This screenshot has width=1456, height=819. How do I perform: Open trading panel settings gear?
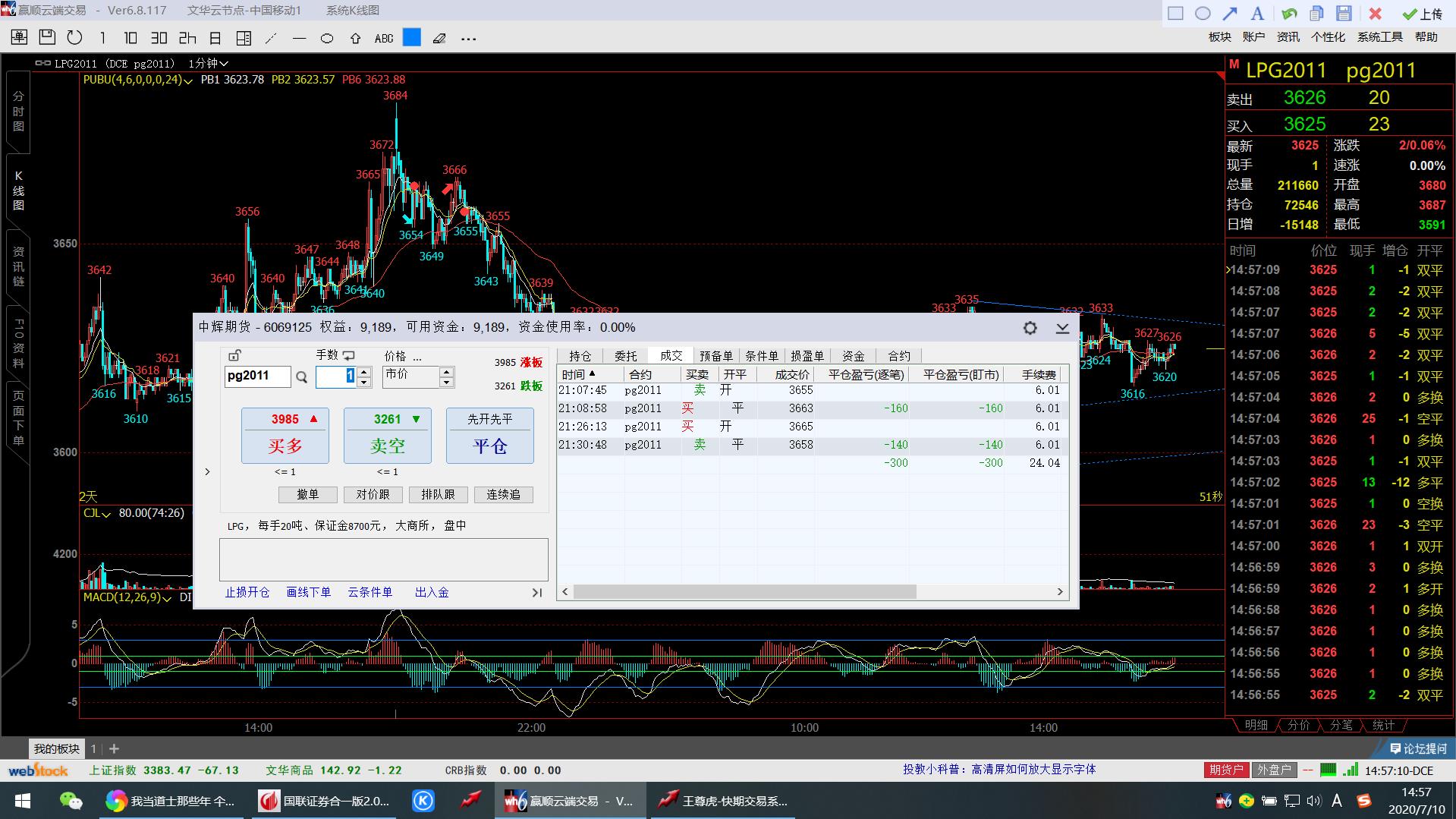coord(1030,328)
